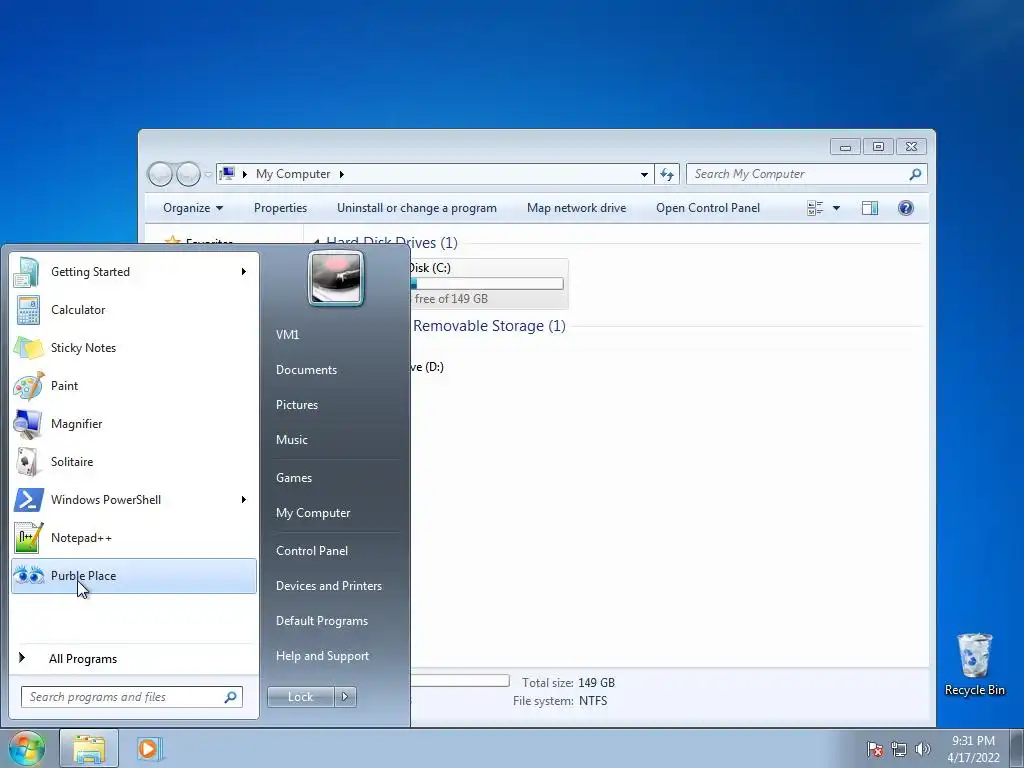Select the Local Disk (C:) drive

click(488, 283)
